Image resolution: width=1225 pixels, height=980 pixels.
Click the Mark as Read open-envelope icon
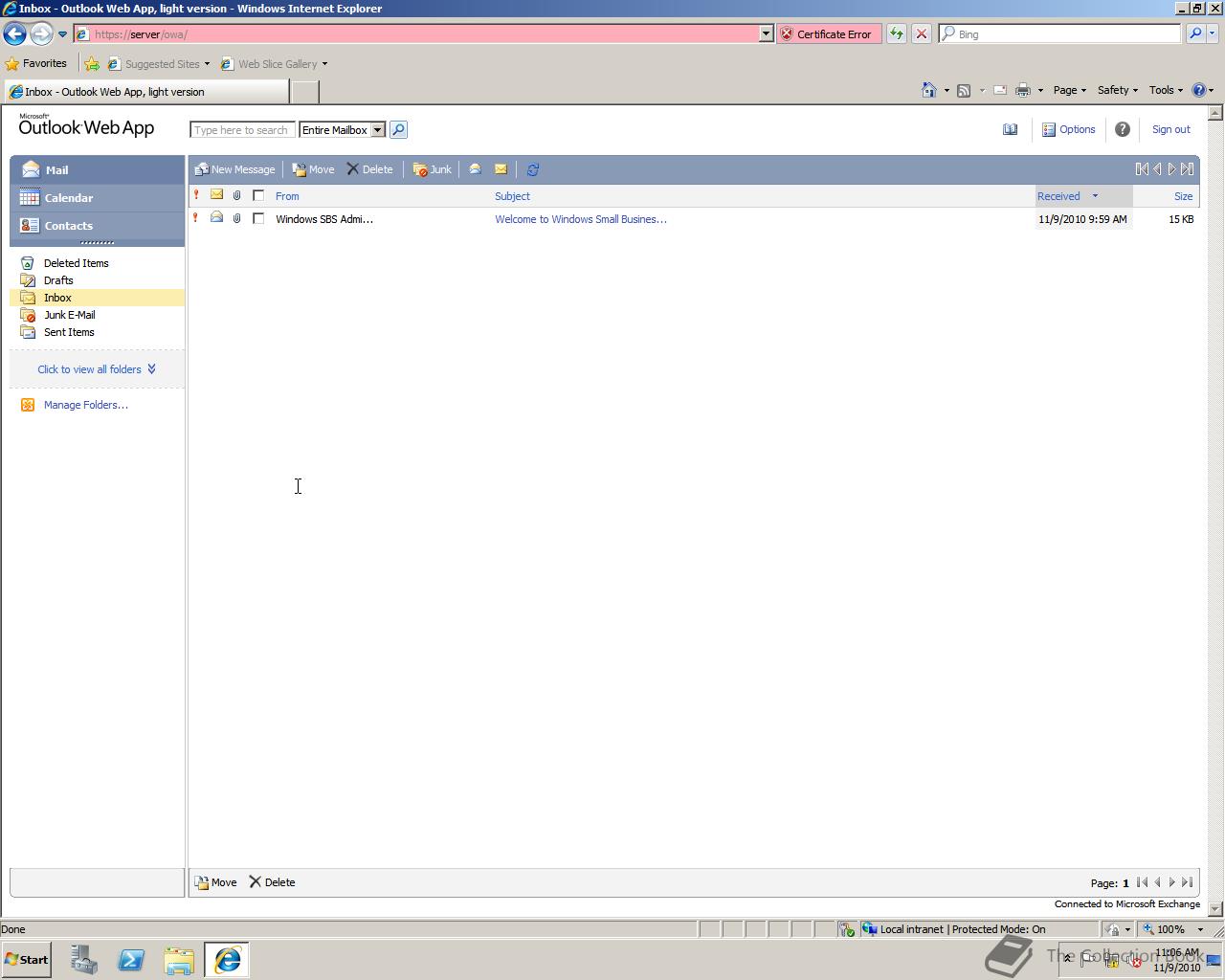[475, 169]
